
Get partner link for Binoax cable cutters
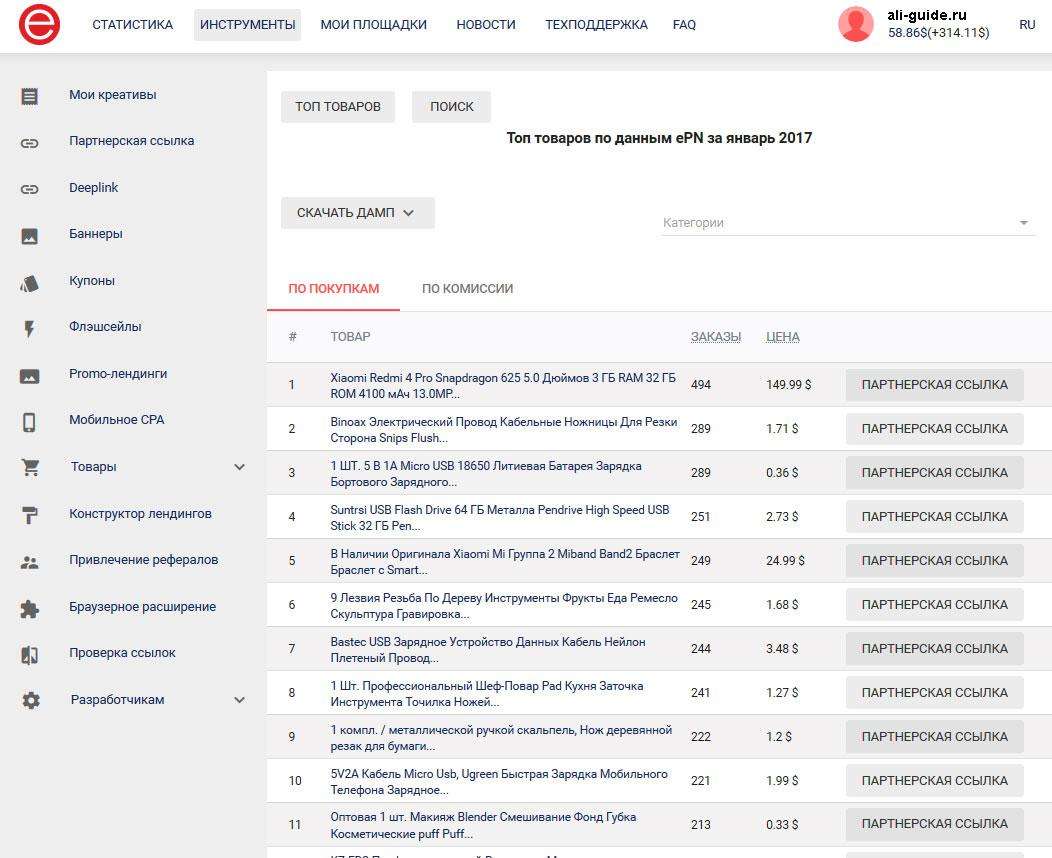pyautogui.click(x=935, y=429)
